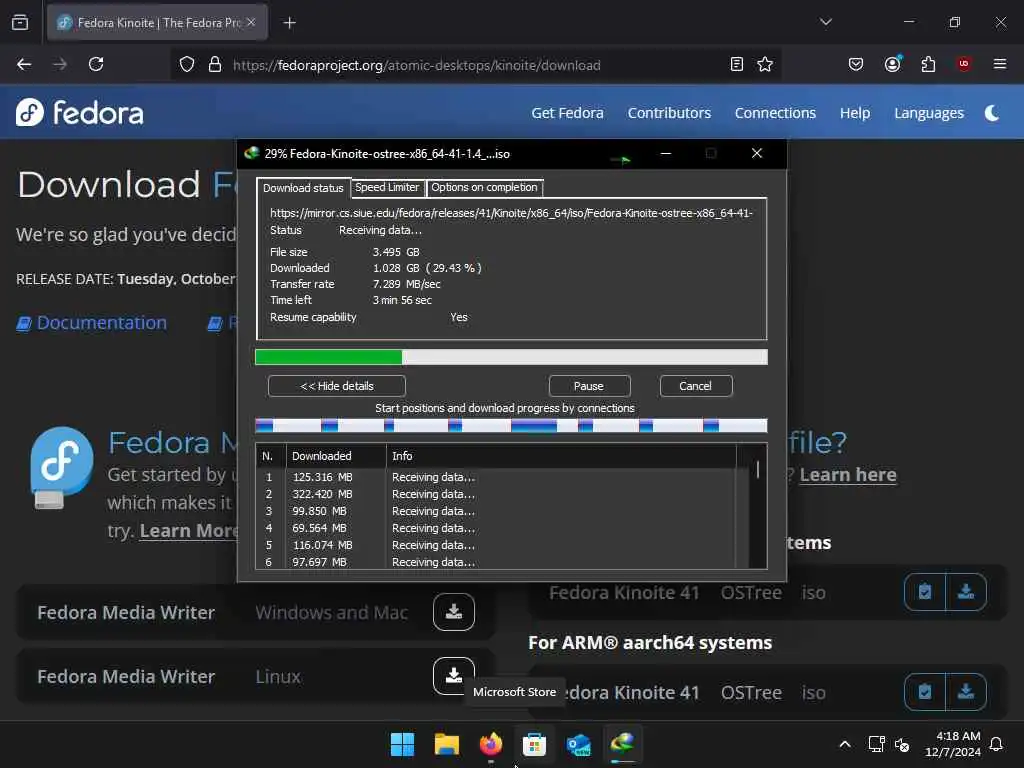Select connection row with 99.850 MB
The height and width of the screenshot is (768, 1024).
[x=496, y=511]
